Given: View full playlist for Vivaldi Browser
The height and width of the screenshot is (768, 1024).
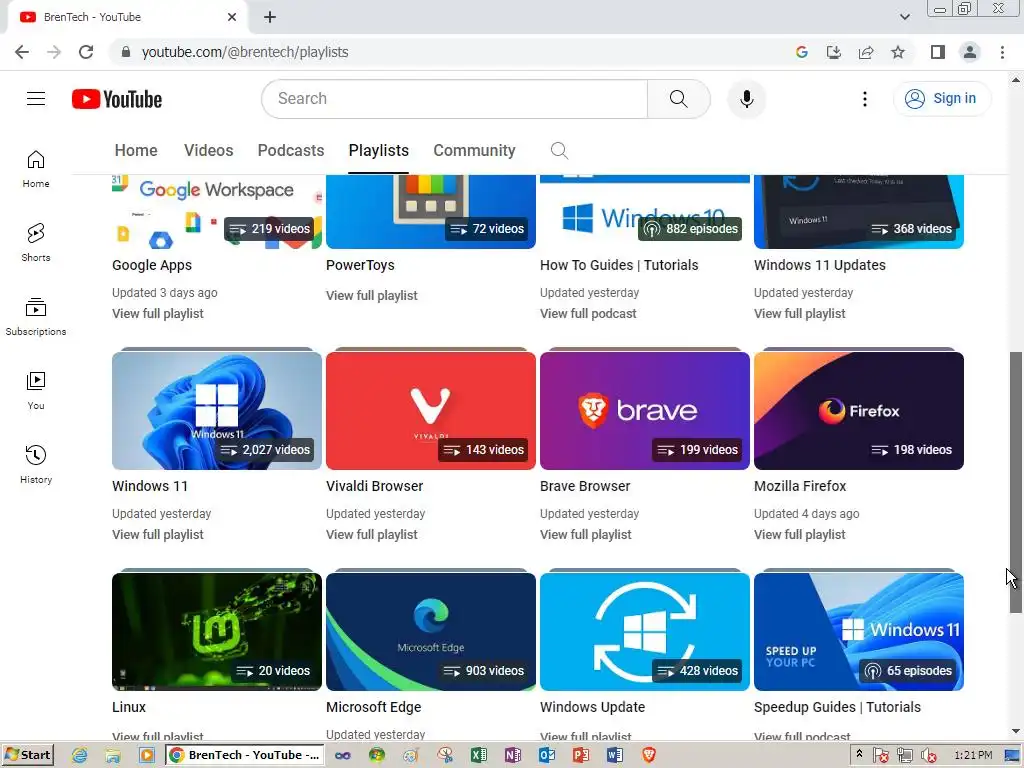Looking at the screenshot, I should coord(372,534).
